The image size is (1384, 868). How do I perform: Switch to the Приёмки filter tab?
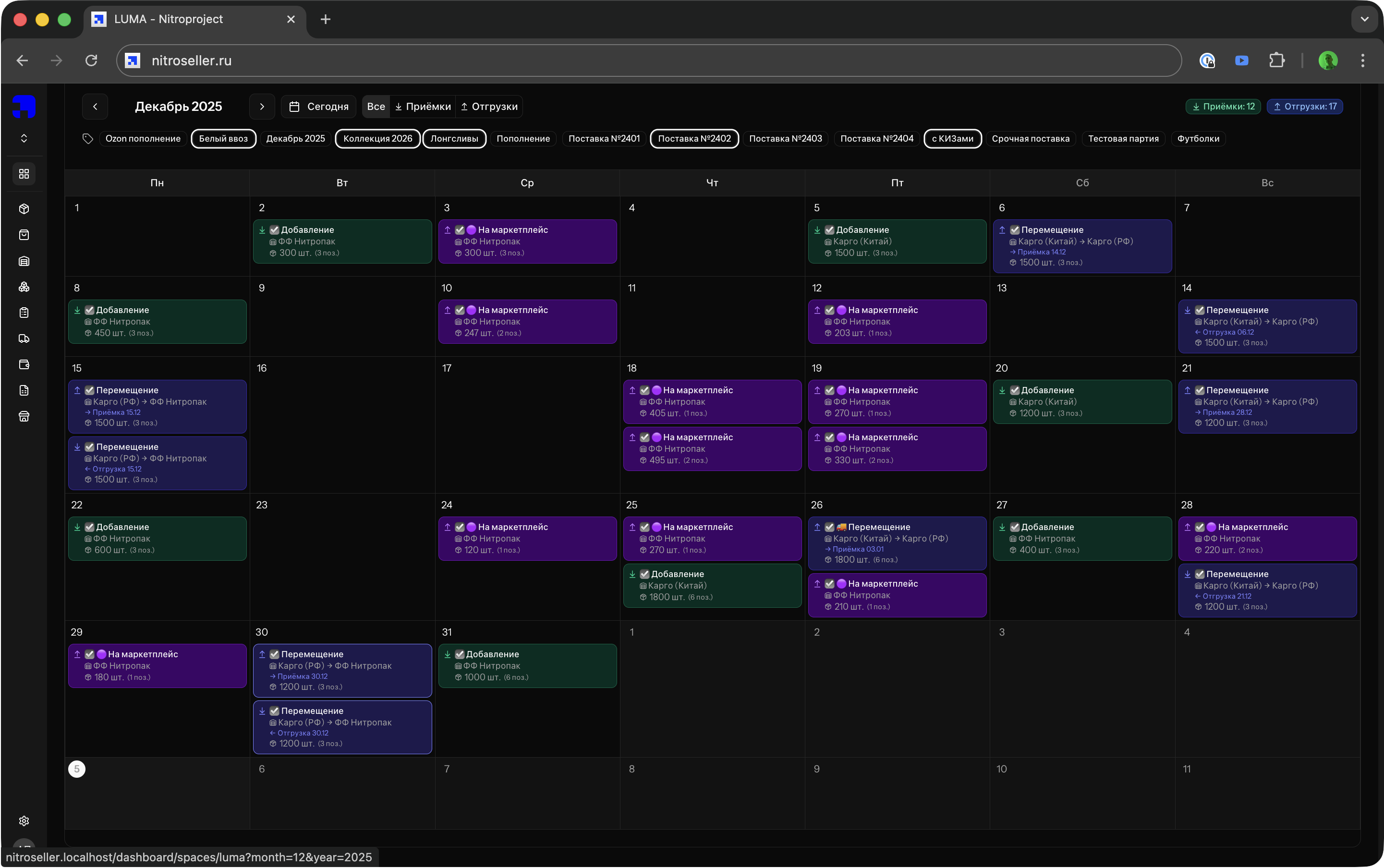423,107
